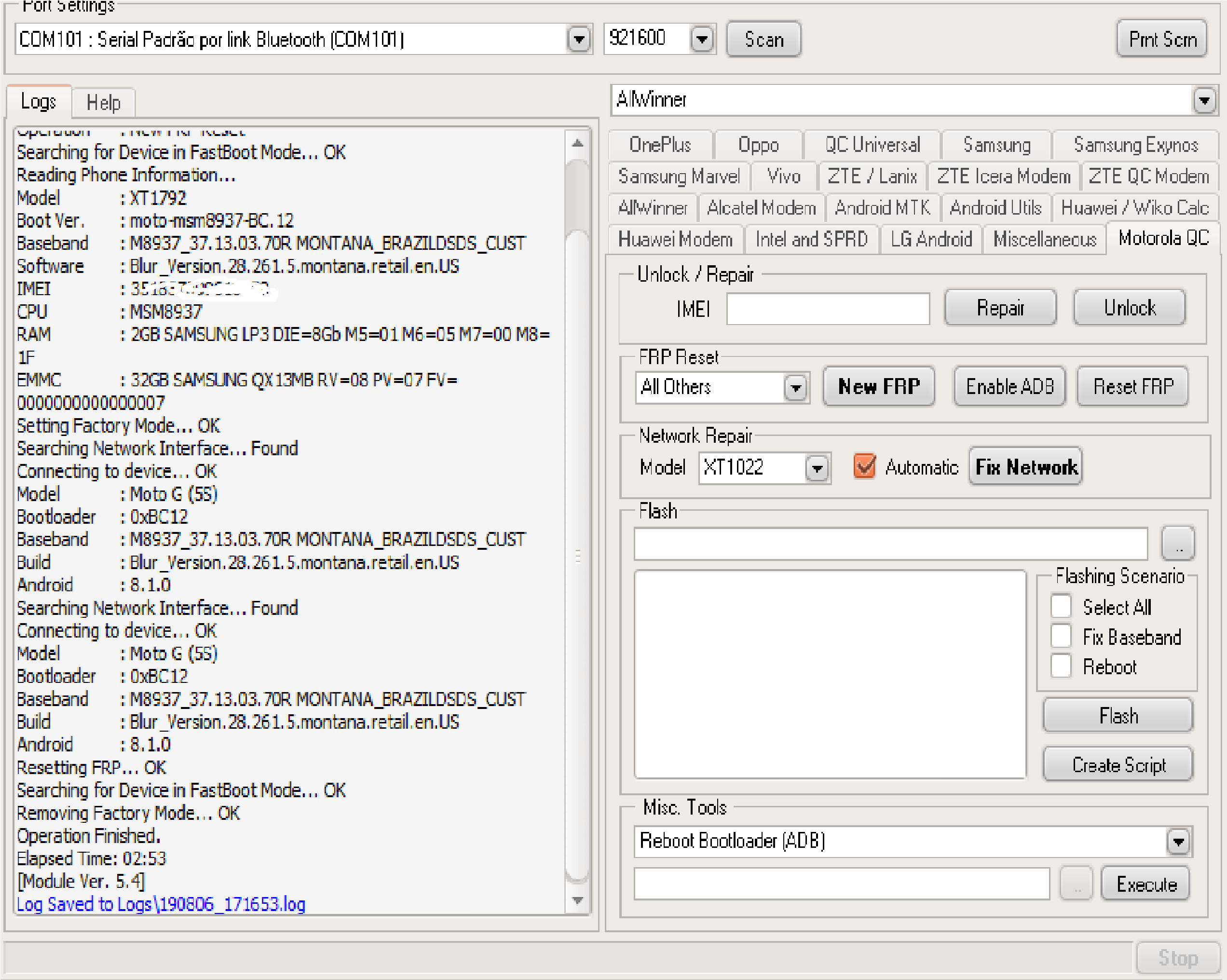Click the 'Resetting FRP... OK' log line
The width and height of the screenshot is (1227, 980).
(x=91, y=767)
